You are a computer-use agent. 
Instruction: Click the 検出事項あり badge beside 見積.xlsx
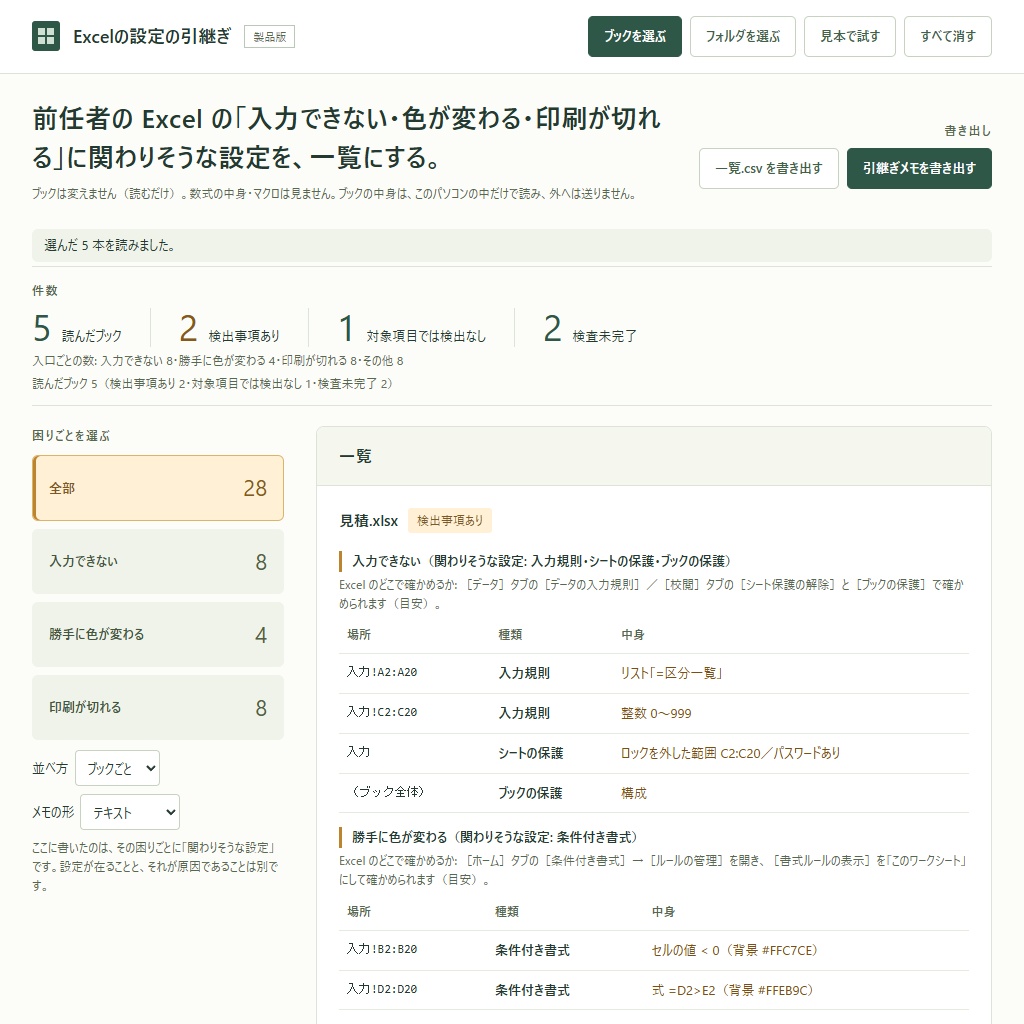tap(450, 520)
